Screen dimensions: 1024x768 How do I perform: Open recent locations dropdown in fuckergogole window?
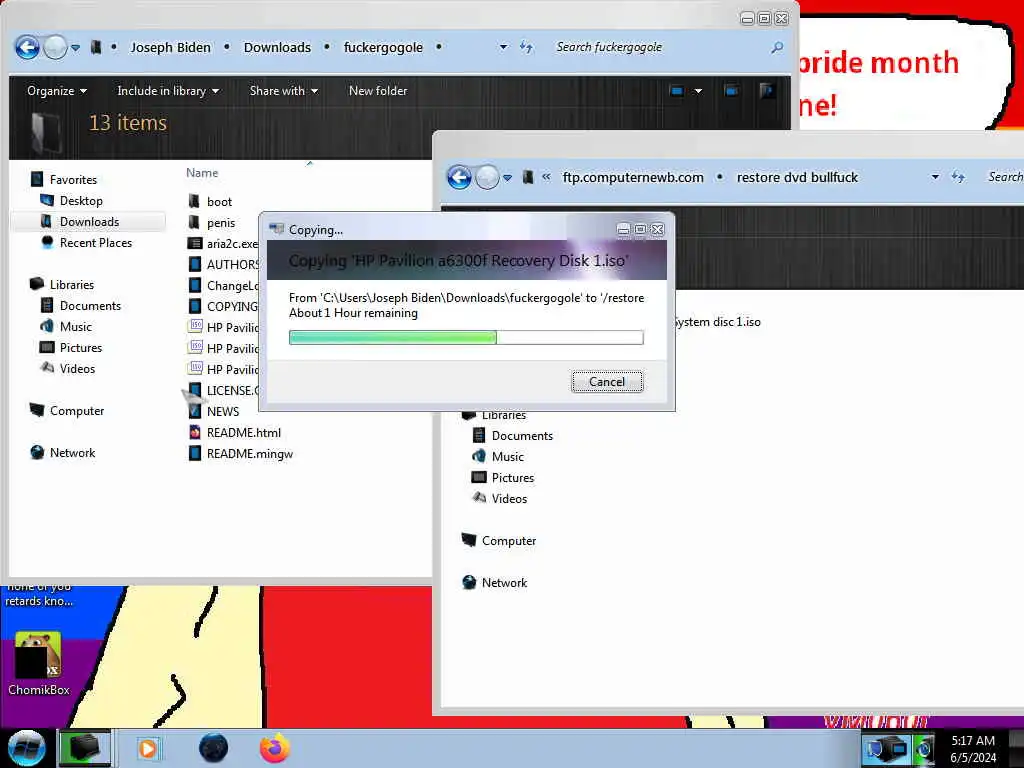point(75,48)
